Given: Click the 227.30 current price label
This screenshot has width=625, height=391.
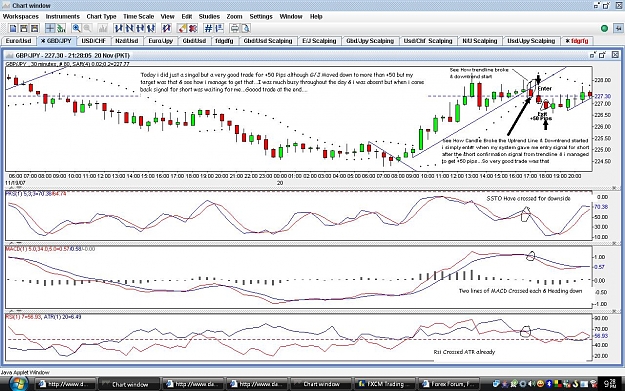Looking at the screenshot, I should (602, 96).
